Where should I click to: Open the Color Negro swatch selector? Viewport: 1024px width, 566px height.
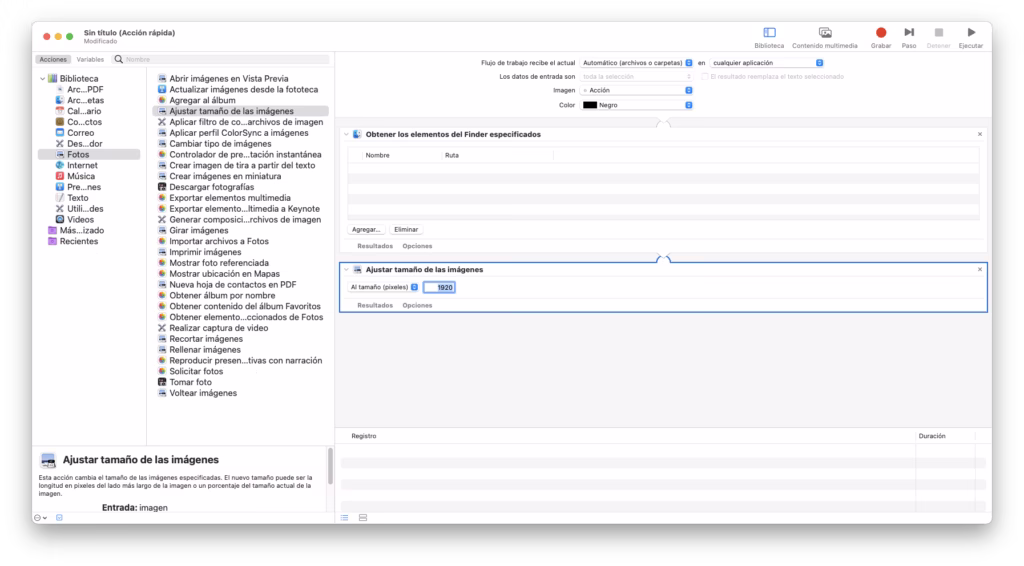tap(638, 105)
